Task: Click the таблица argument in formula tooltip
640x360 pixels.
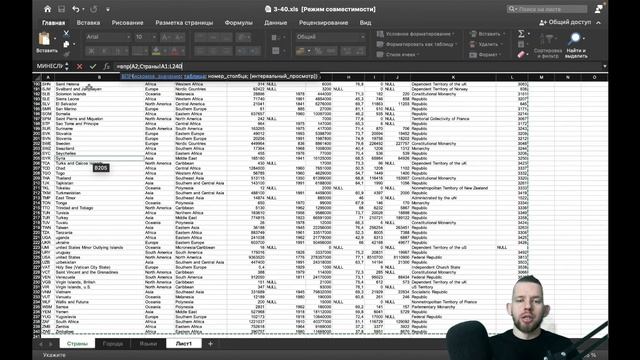Action: (x=195, y=76)
